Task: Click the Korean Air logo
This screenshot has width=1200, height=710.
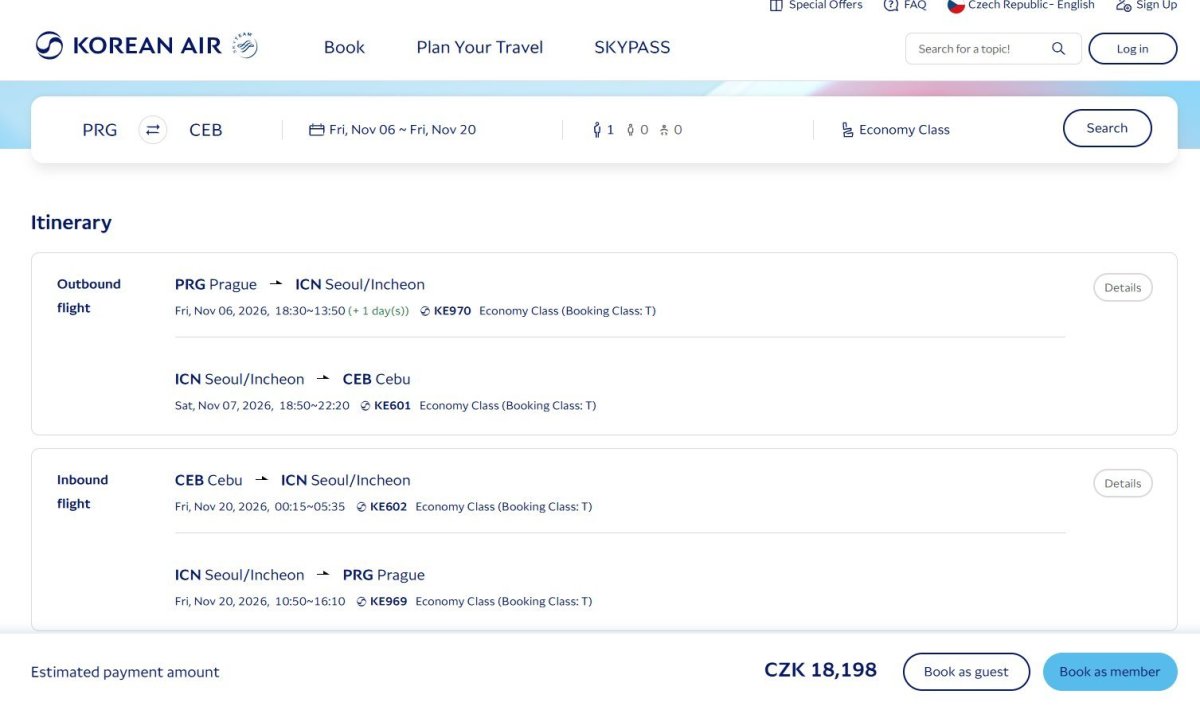Action: pyautogui.click(x=128, y=46)
